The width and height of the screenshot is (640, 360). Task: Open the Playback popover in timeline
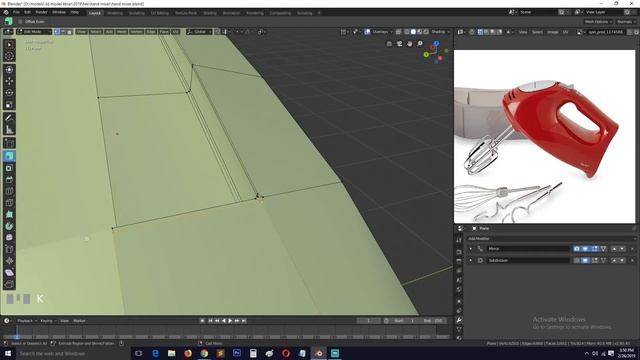27,321
